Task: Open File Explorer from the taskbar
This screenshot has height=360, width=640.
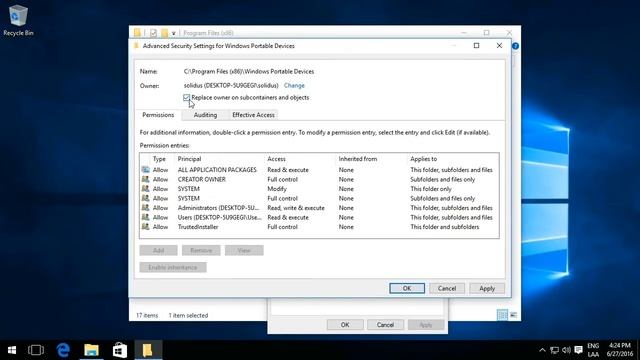Action: point(91,350)
